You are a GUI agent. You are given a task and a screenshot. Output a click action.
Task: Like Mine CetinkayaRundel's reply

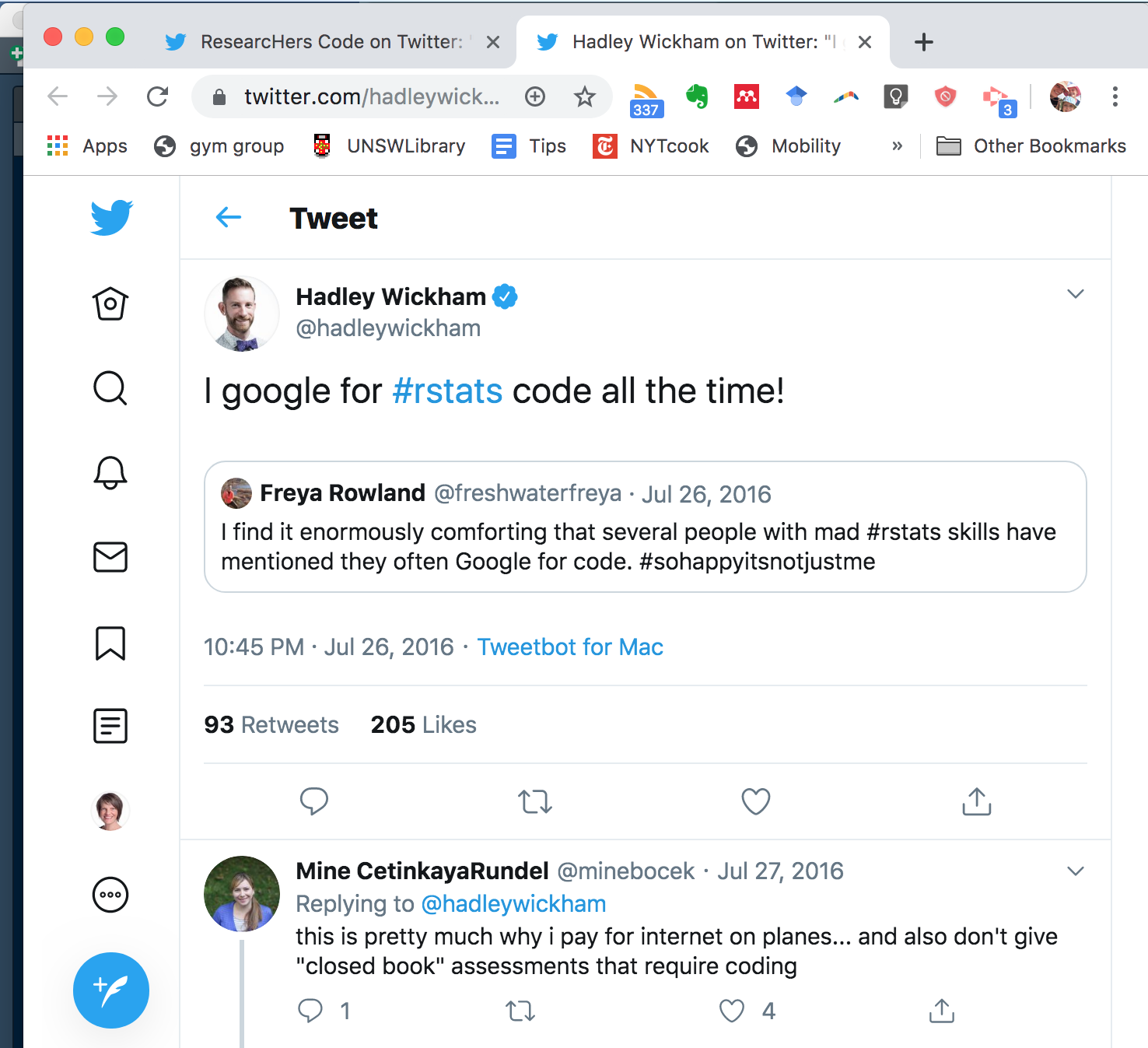click(x=732, y=1011)
